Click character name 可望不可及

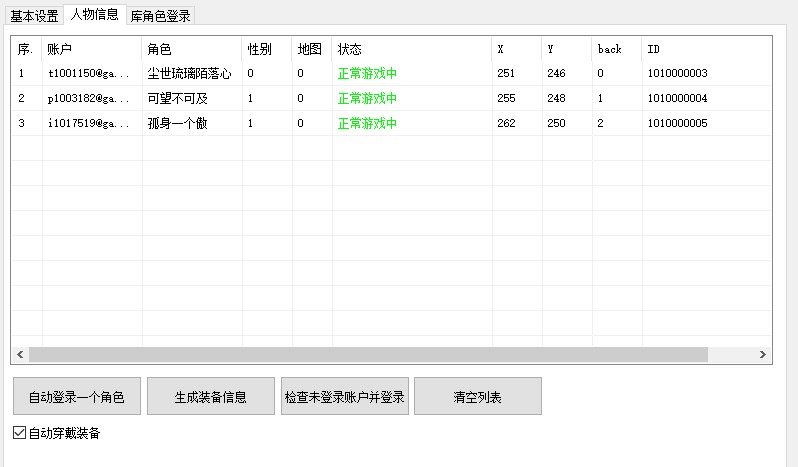click(178, 98)
